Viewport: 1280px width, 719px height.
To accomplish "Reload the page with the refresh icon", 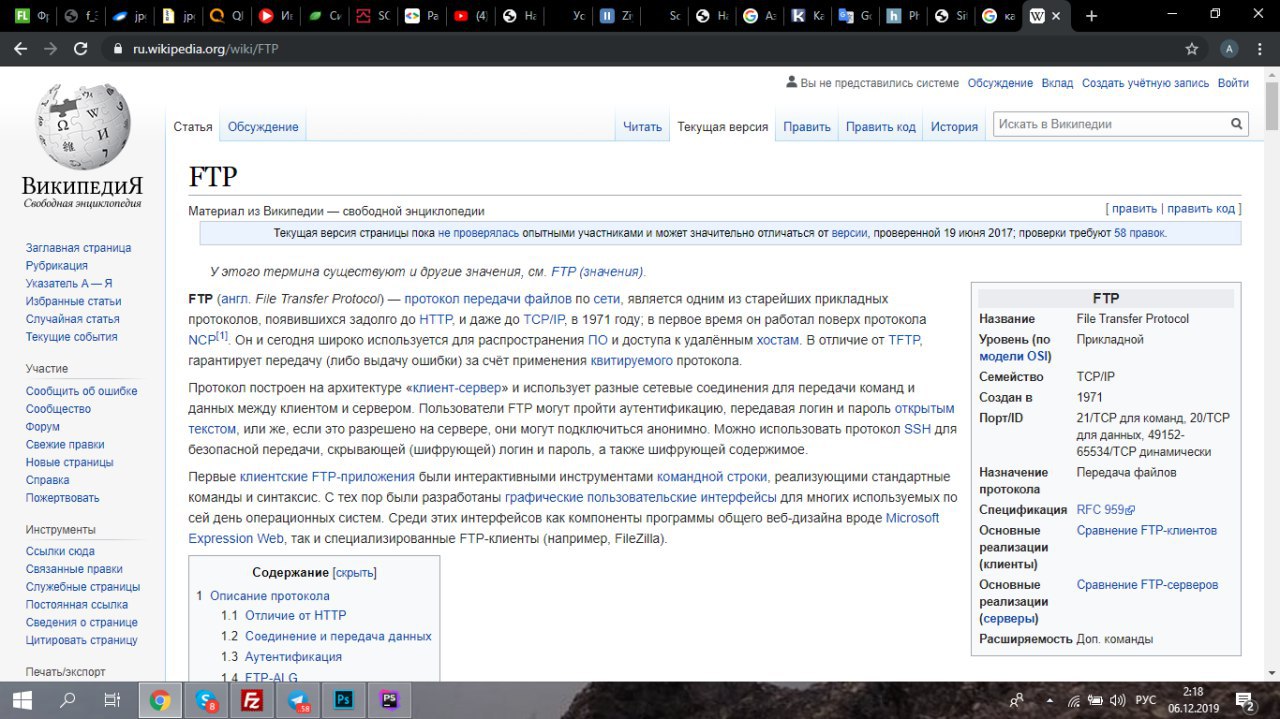I will click(81, 48).
